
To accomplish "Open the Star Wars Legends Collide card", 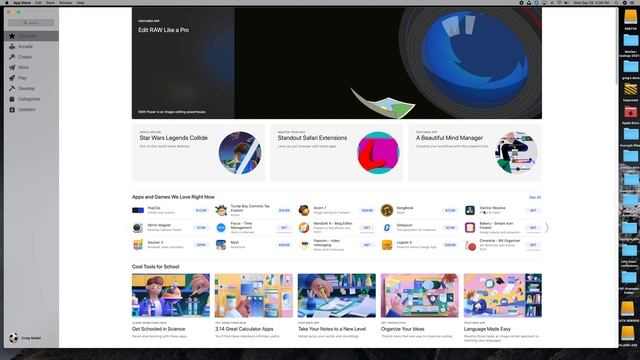I will click(198, 153).
